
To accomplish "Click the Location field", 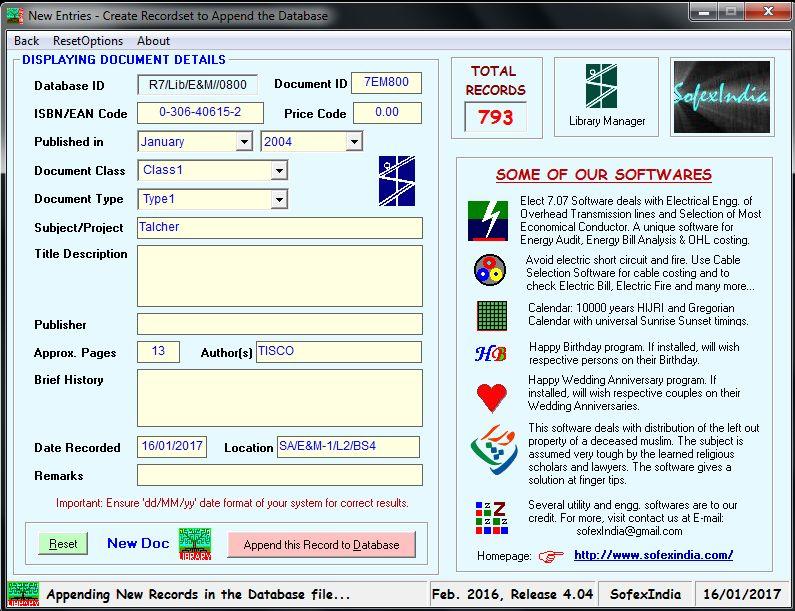I will click(x=348, y=447).
